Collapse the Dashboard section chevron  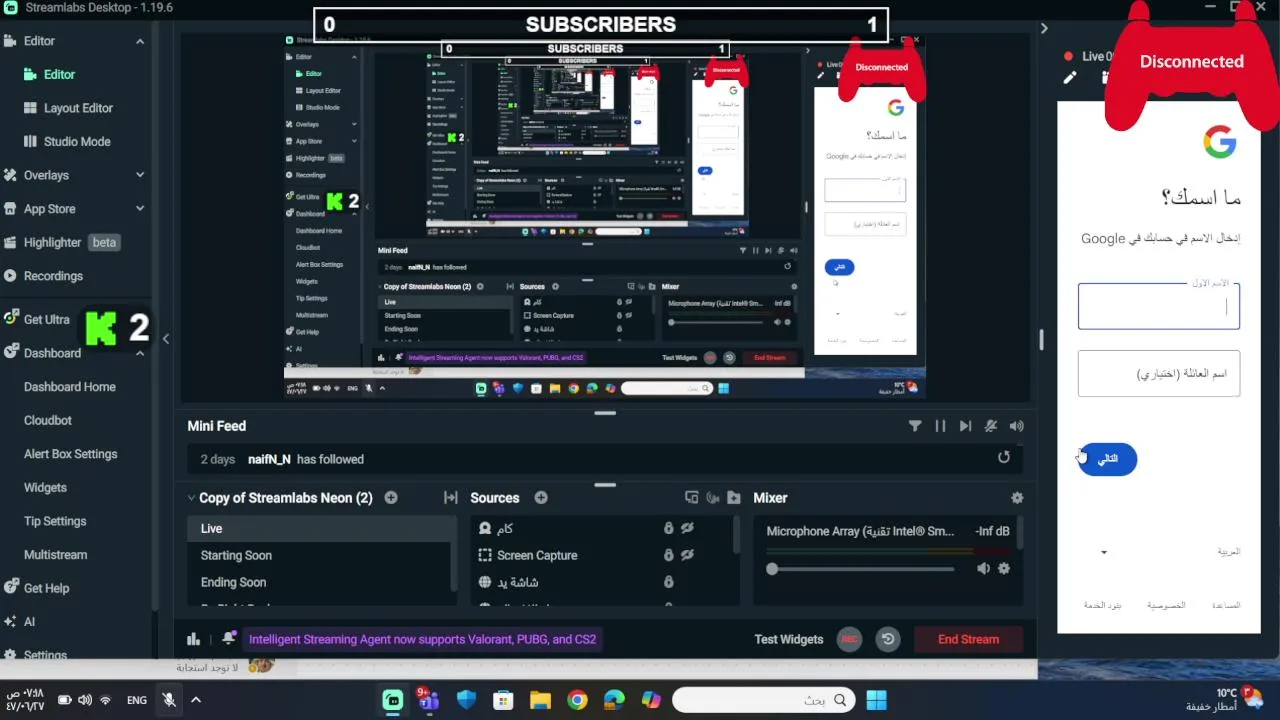pyautogui.click(x=140, y=353)
